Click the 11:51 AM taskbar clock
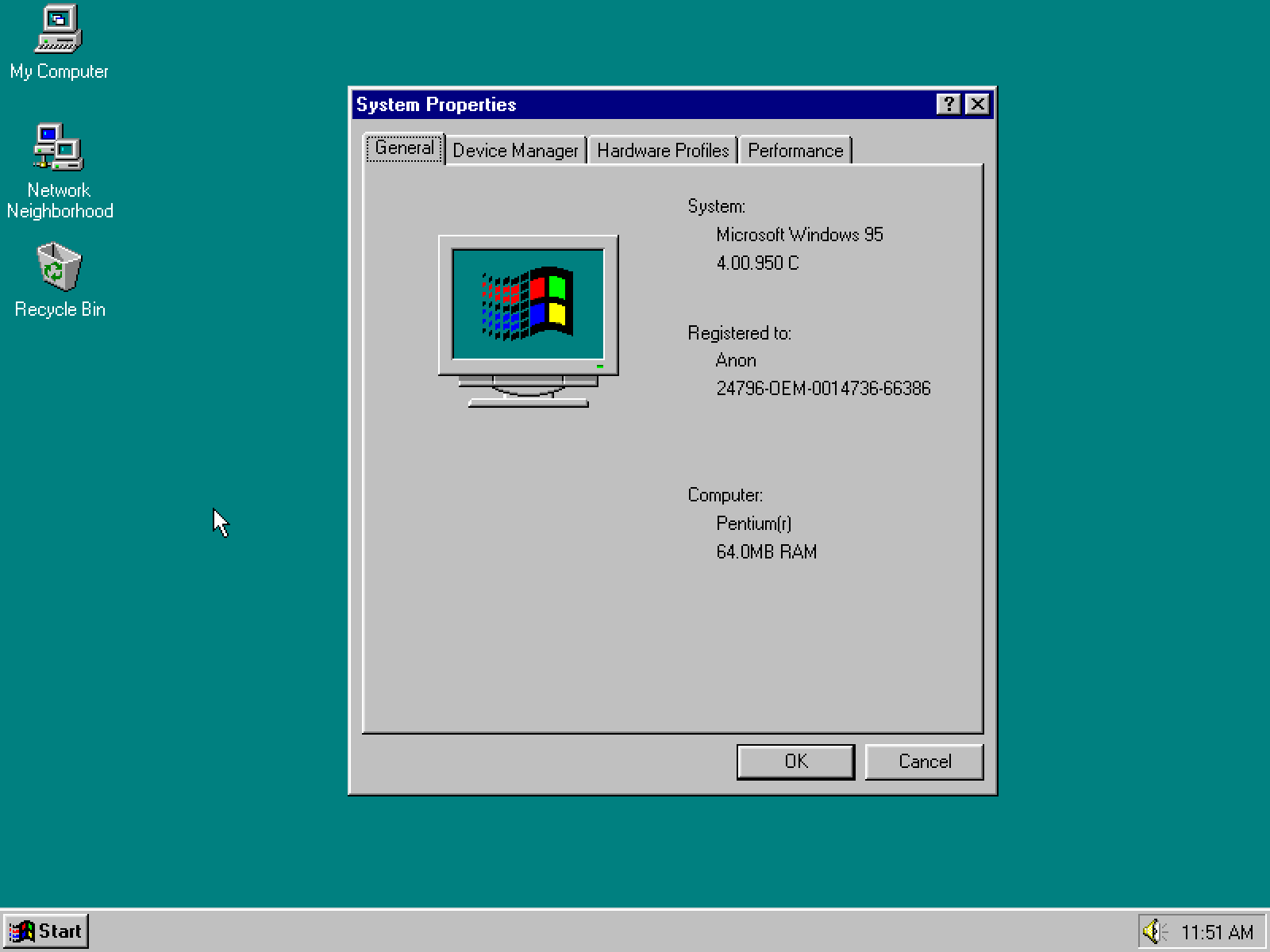 pyautogui.click(x=1217, y=932)
